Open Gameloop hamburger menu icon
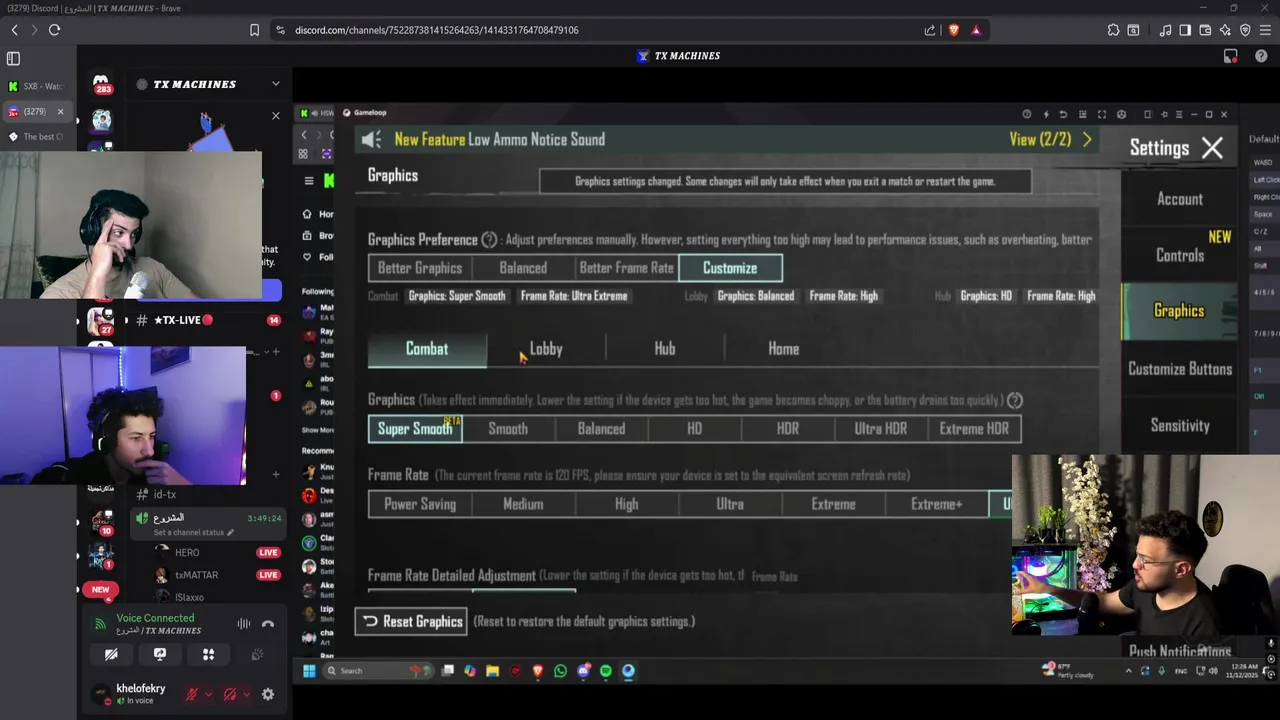Image resolution: width=1280 pixels, height=720 pixels. point(1178,114)
